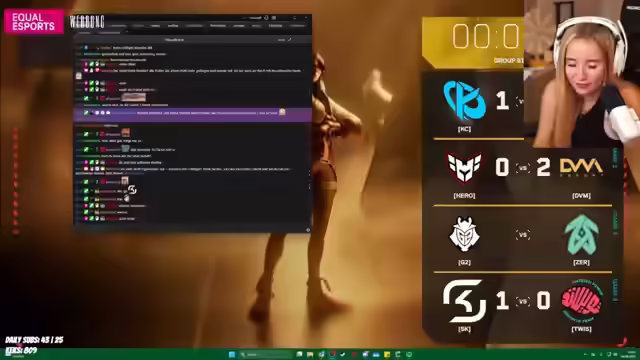640x360 pixels.
Task: Open the yellow sticky notes taskbar icon
Action: (x=387, y=354)
